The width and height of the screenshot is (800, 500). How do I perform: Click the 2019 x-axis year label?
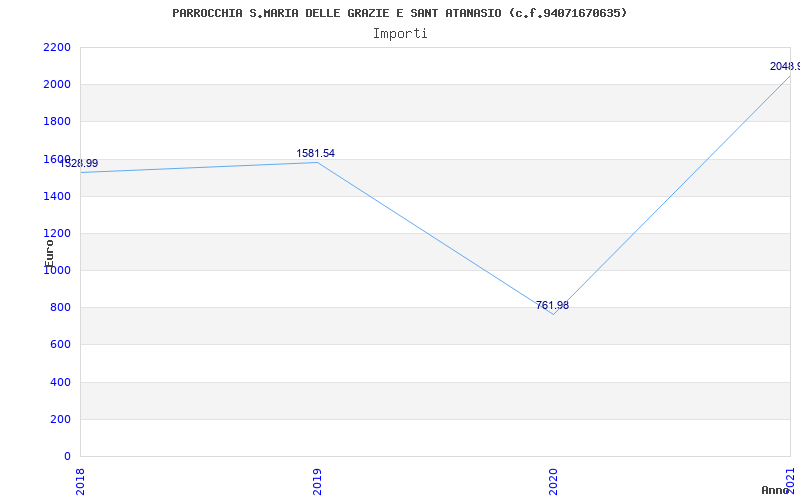click(317, 482)
